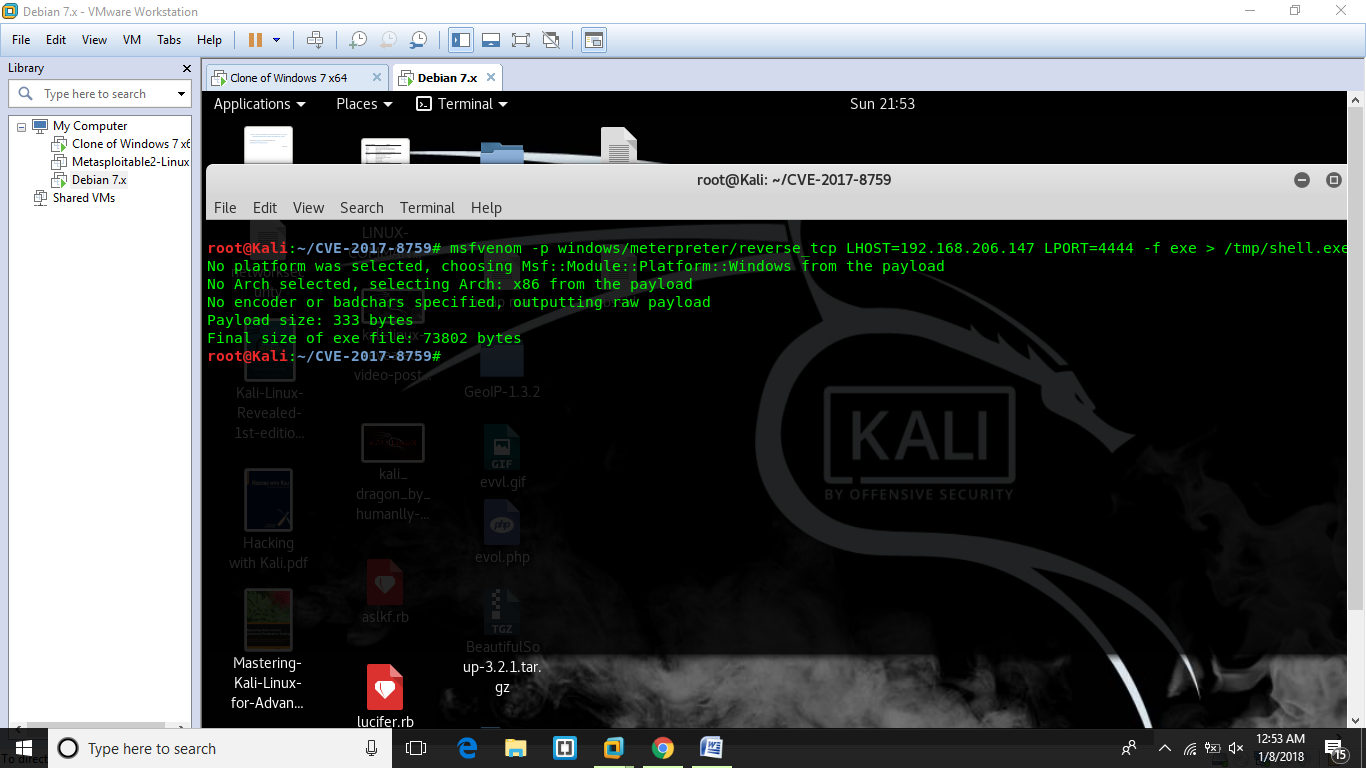
Task: Select Shared VMs in the library
Action: 75,198
